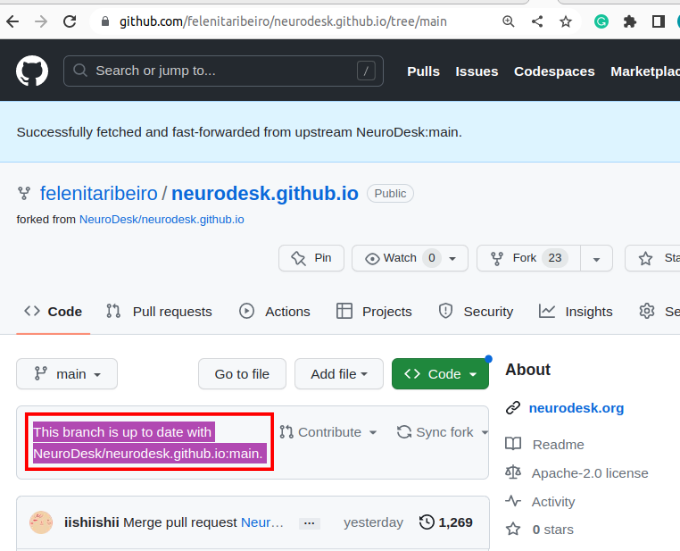Image resolution: width=680 pixels, height=551 pixels.
Task: Open the neurodesk.org website link
Action: click(x=576, y=408)
